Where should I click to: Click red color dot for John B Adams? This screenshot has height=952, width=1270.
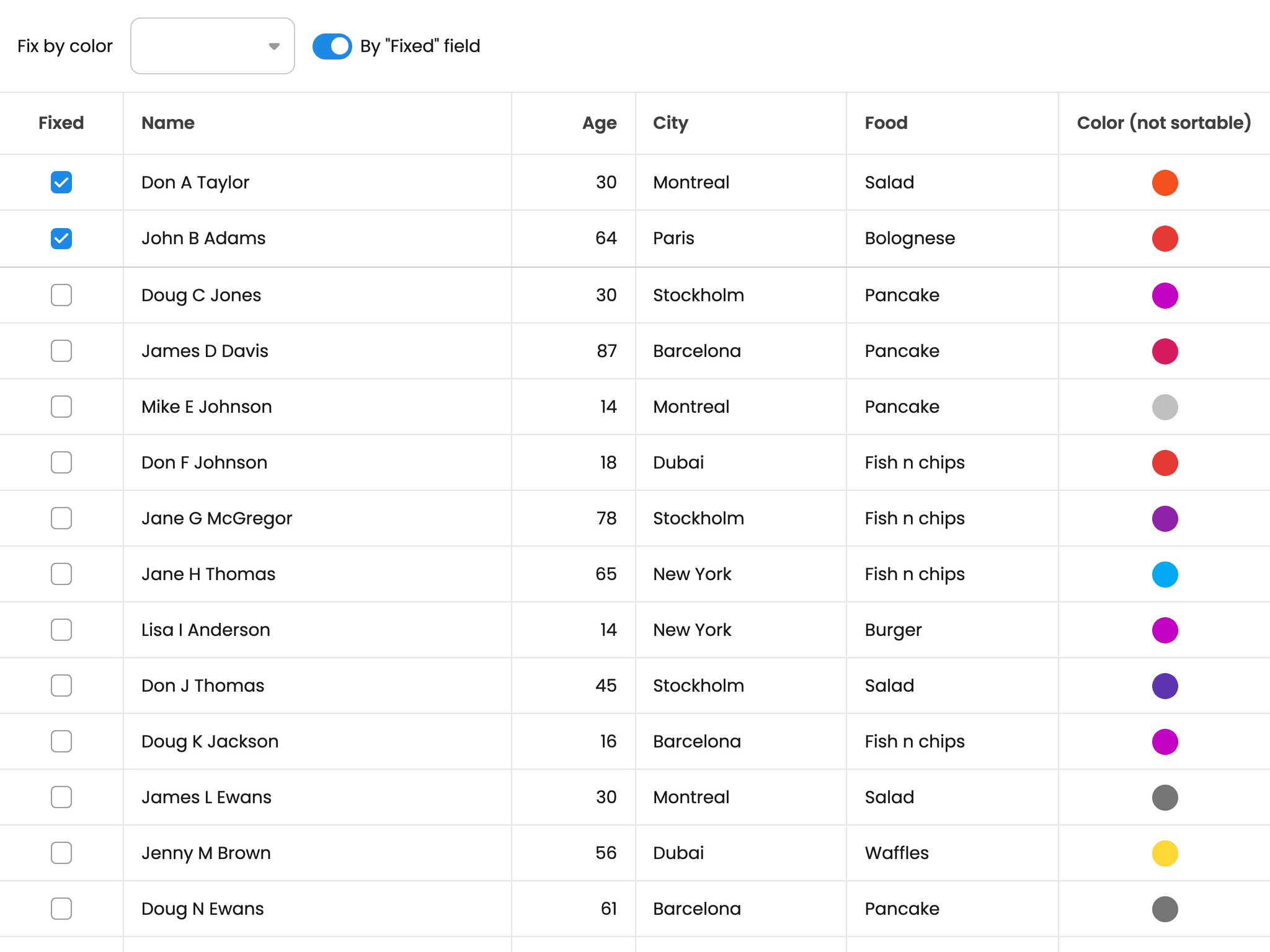(1165, 239)
